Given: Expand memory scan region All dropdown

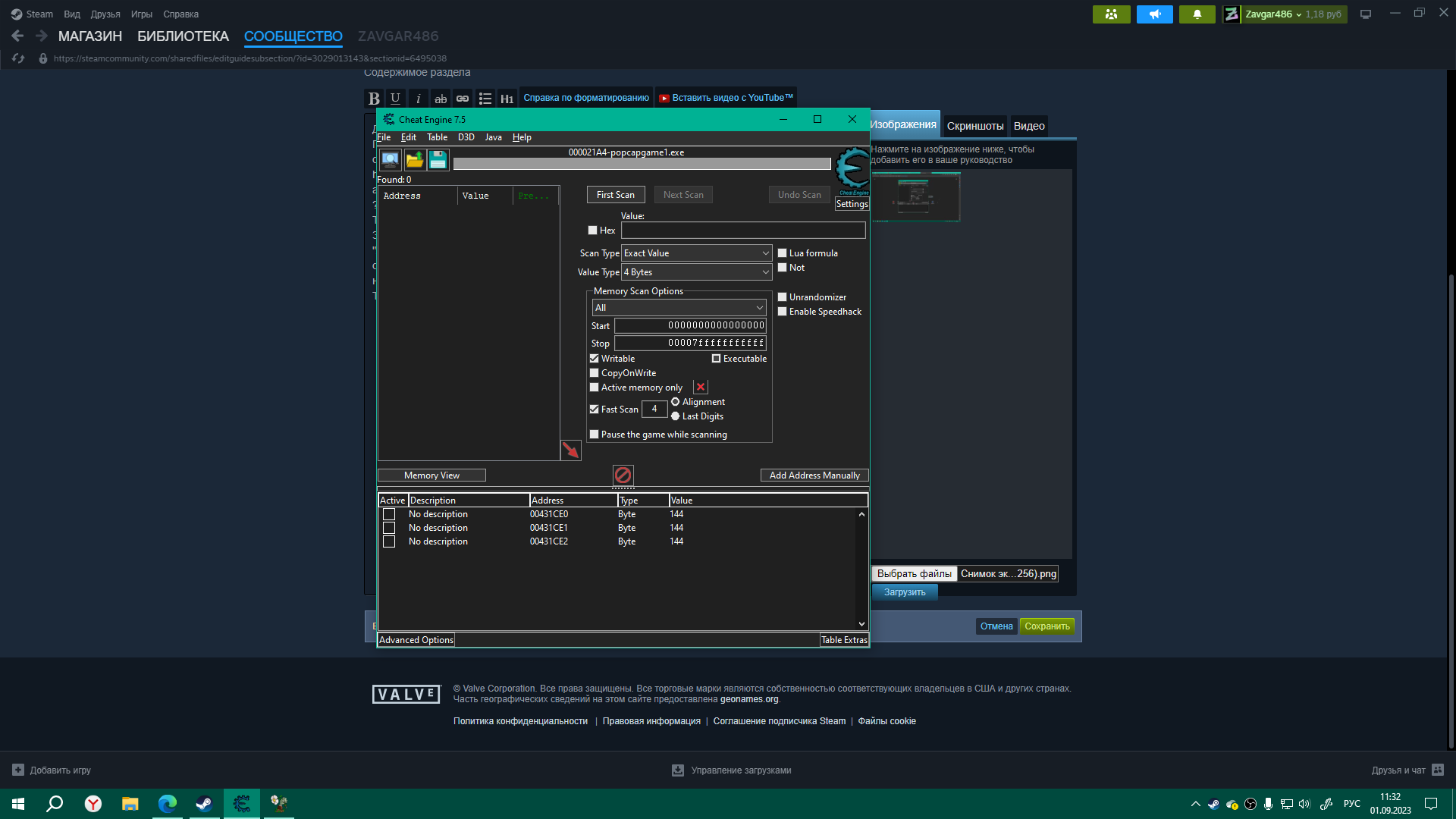Looking at the screenshot, I should (679, 308).
